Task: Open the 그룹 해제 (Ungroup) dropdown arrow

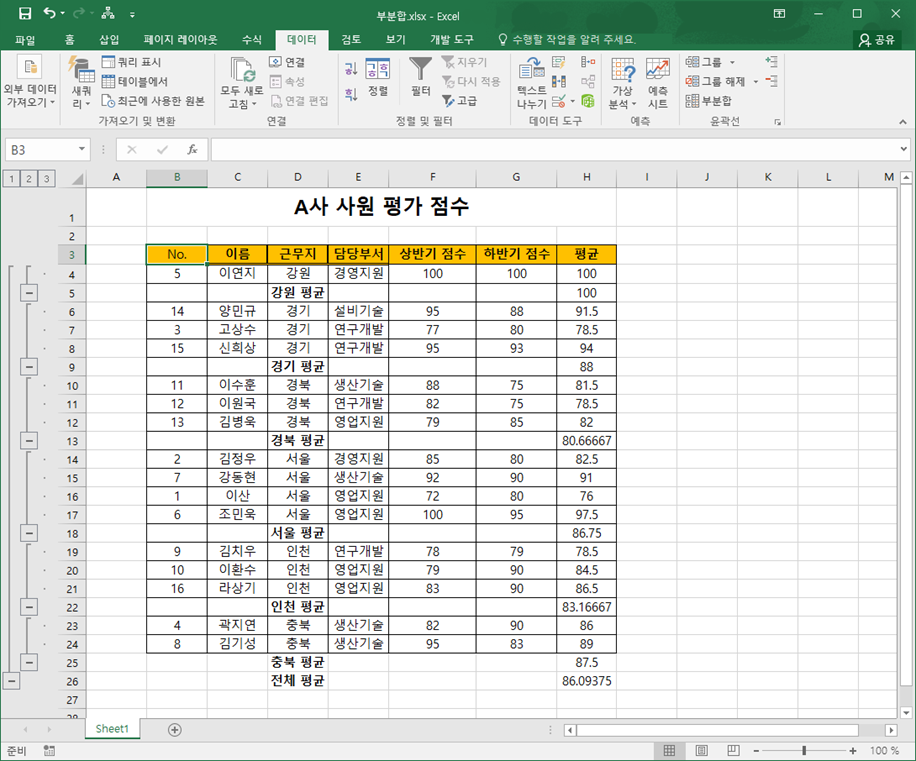Action: click(755, 81)
